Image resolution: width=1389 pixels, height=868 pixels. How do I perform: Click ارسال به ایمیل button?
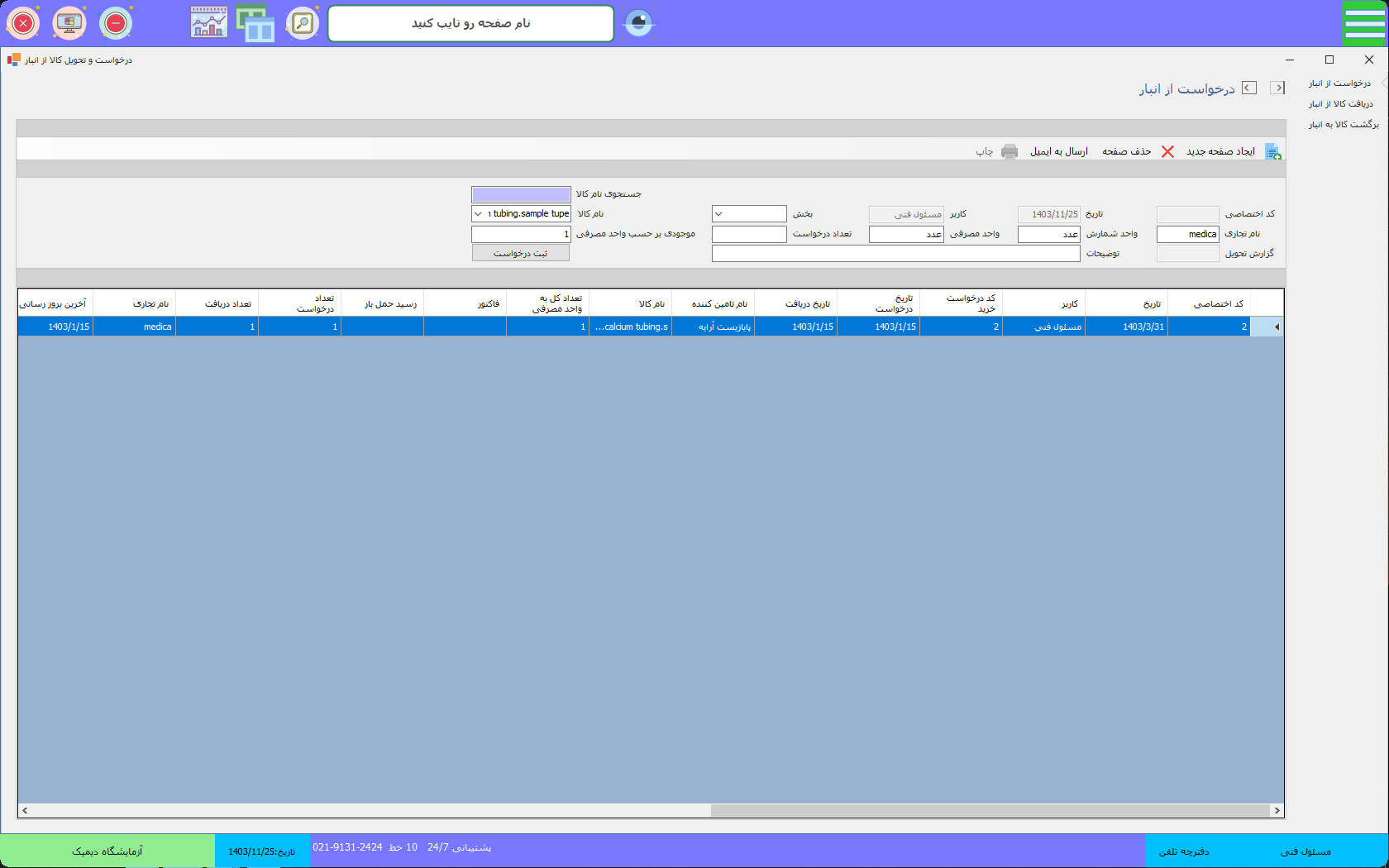(x=1058, y=151)
